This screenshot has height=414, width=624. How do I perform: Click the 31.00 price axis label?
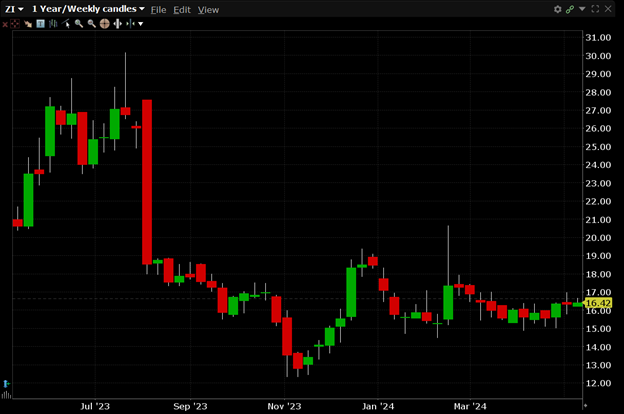tap(598, 37)
